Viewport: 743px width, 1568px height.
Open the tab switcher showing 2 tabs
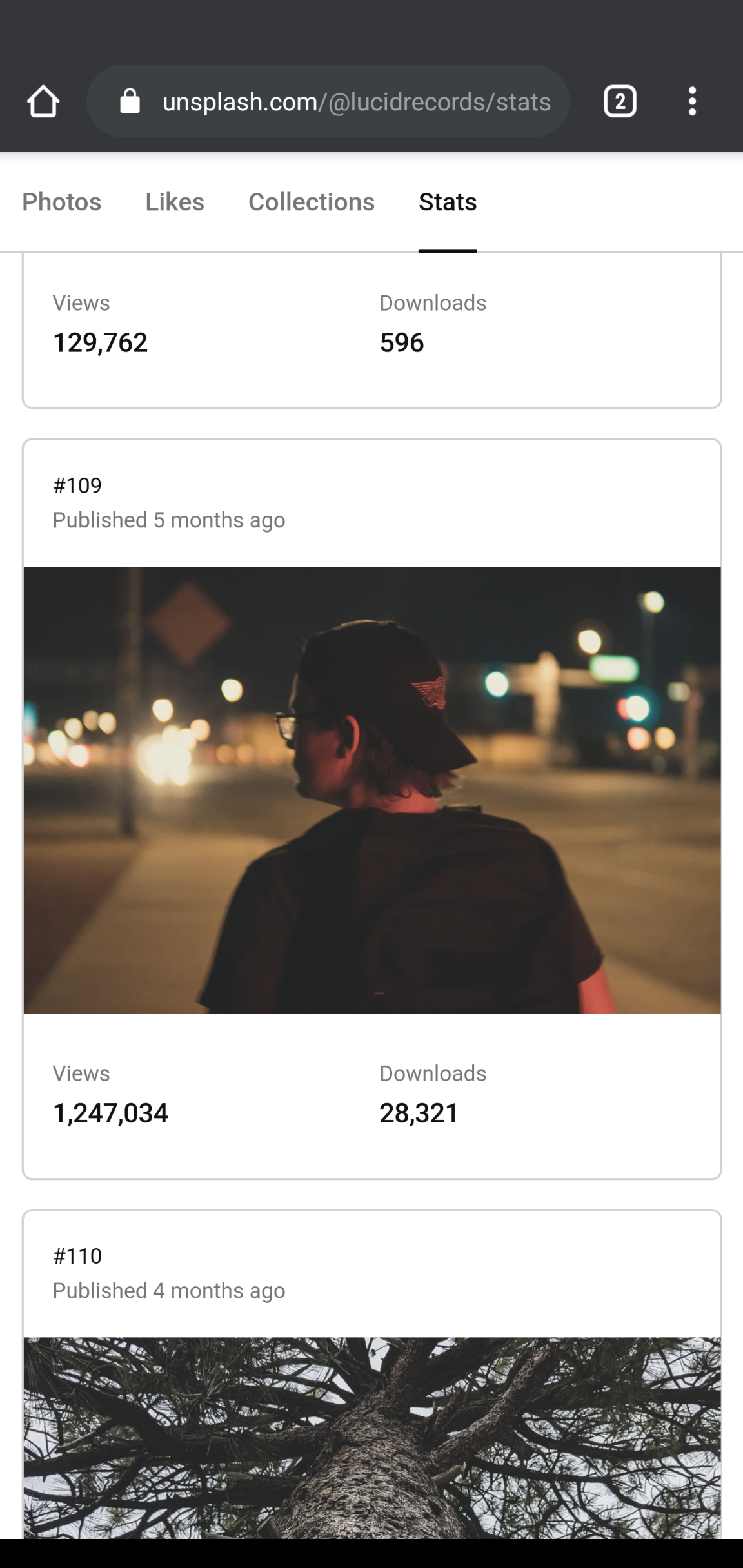coord(619,100)
